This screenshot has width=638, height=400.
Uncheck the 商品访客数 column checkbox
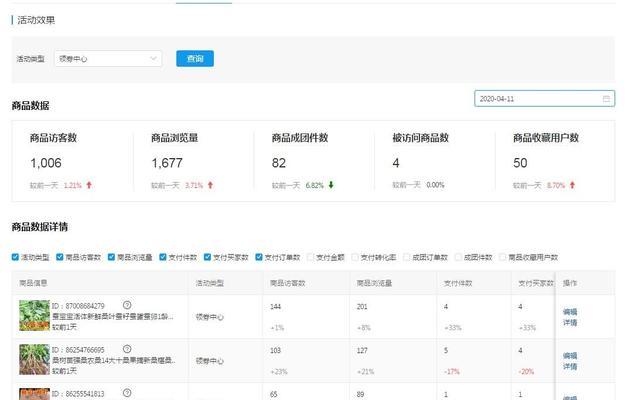[x=60, y=257]
